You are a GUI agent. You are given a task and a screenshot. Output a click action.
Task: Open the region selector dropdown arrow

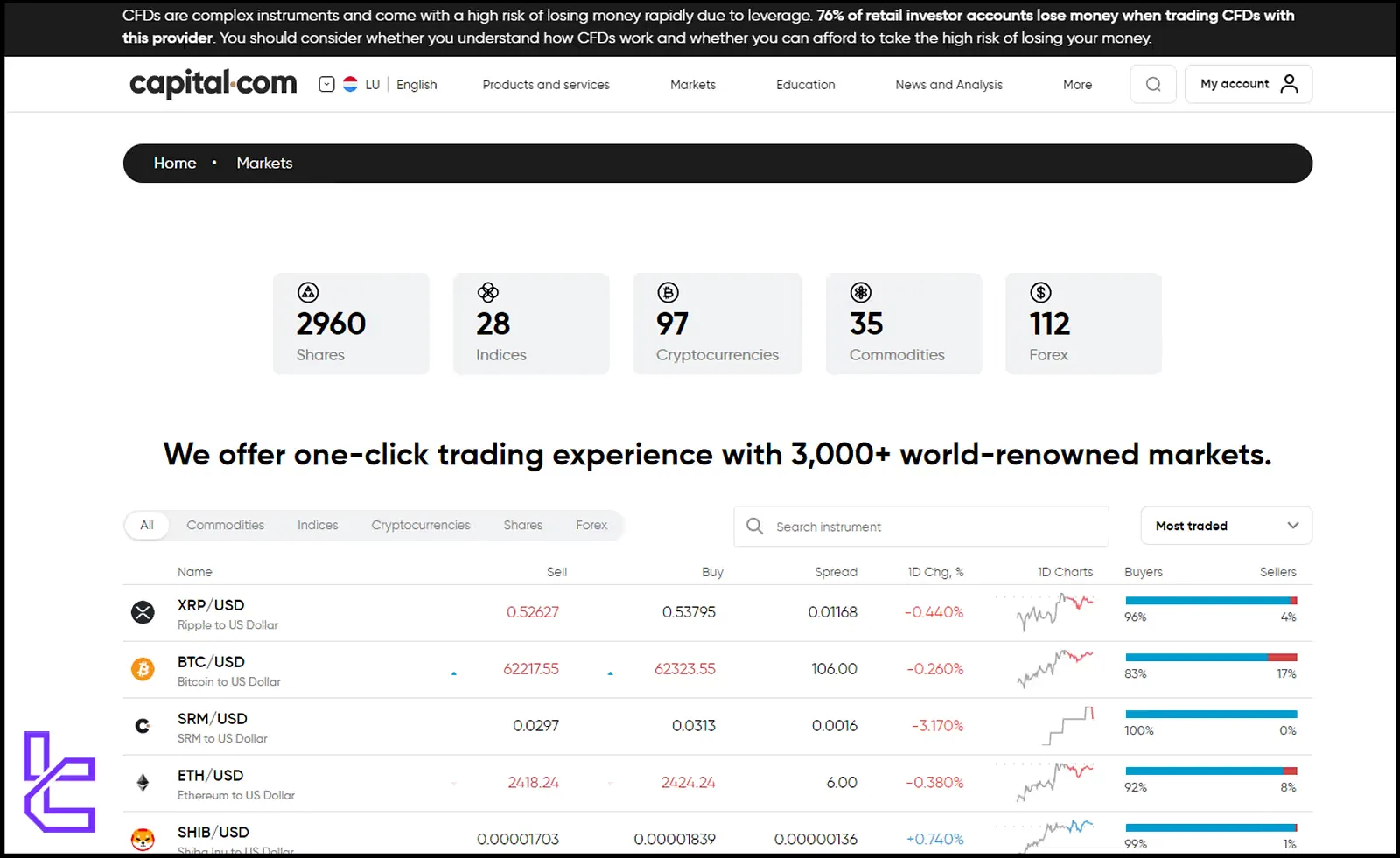click(x=326, y=85)
